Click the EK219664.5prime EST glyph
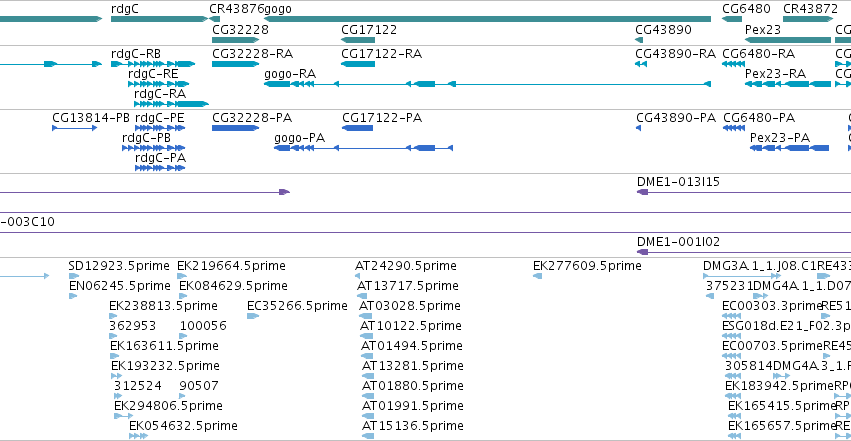The width and height of the screenshot is (851, 441). coord(182,276)
